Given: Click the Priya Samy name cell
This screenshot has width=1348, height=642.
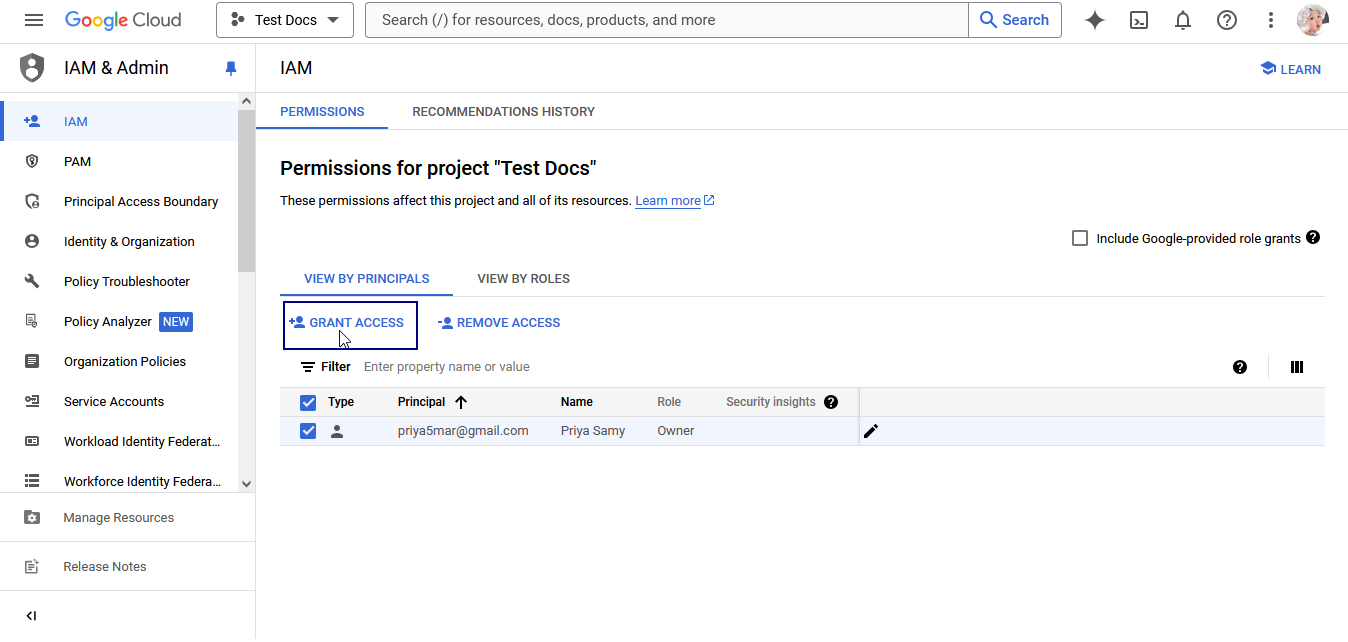Looking at the screenshot, I should 593,431.
